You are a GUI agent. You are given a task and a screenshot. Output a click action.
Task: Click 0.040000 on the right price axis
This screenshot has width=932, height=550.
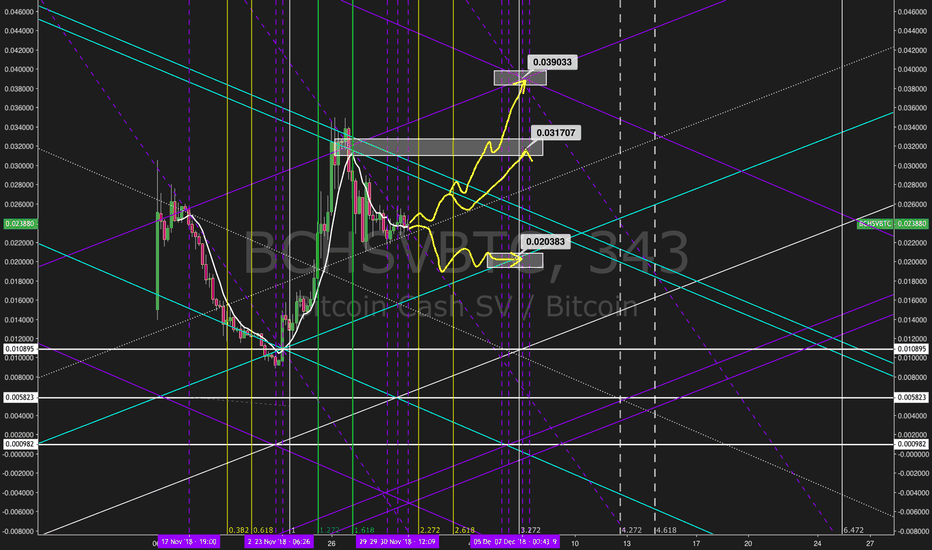click(911, 70)
